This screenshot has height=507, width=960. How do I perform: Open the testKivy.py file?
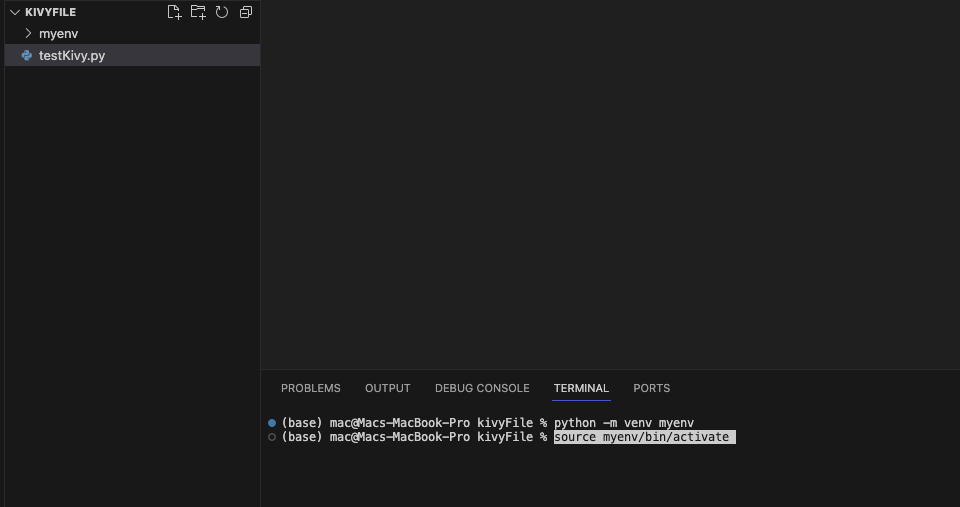[x=132, y=55]
